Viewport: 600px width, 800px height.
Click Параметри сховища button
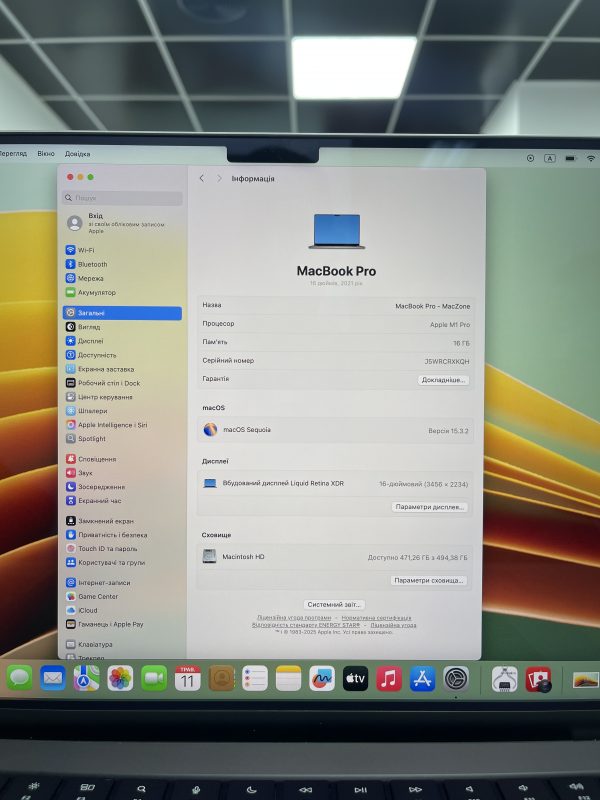[x=429, y=581]
